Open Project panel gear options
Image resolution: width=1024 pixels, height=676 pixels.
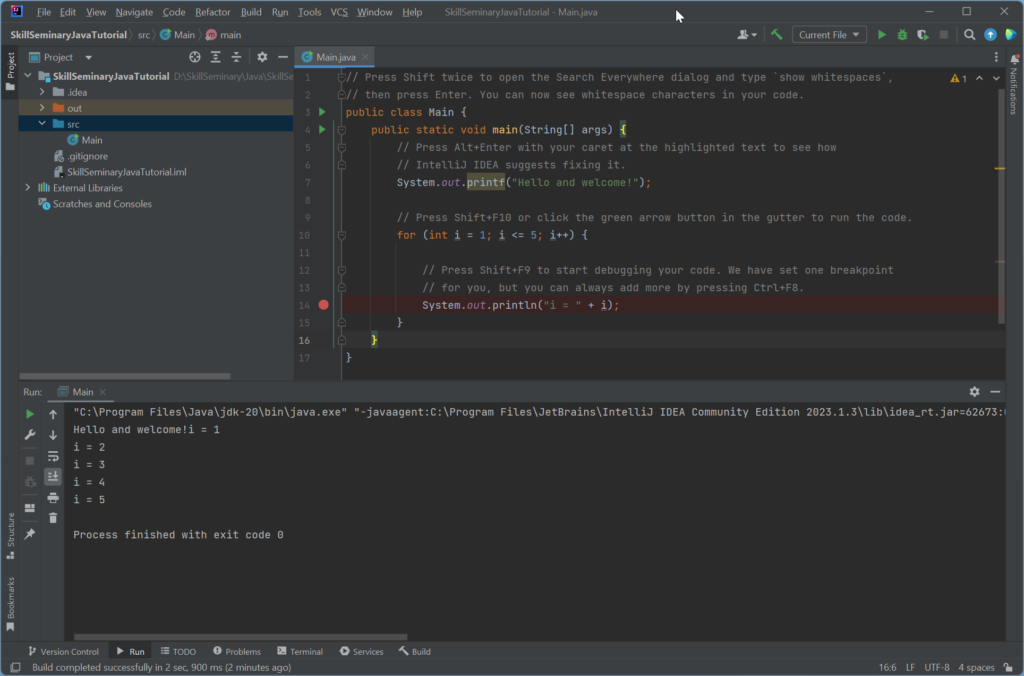(x=262, y=57)
